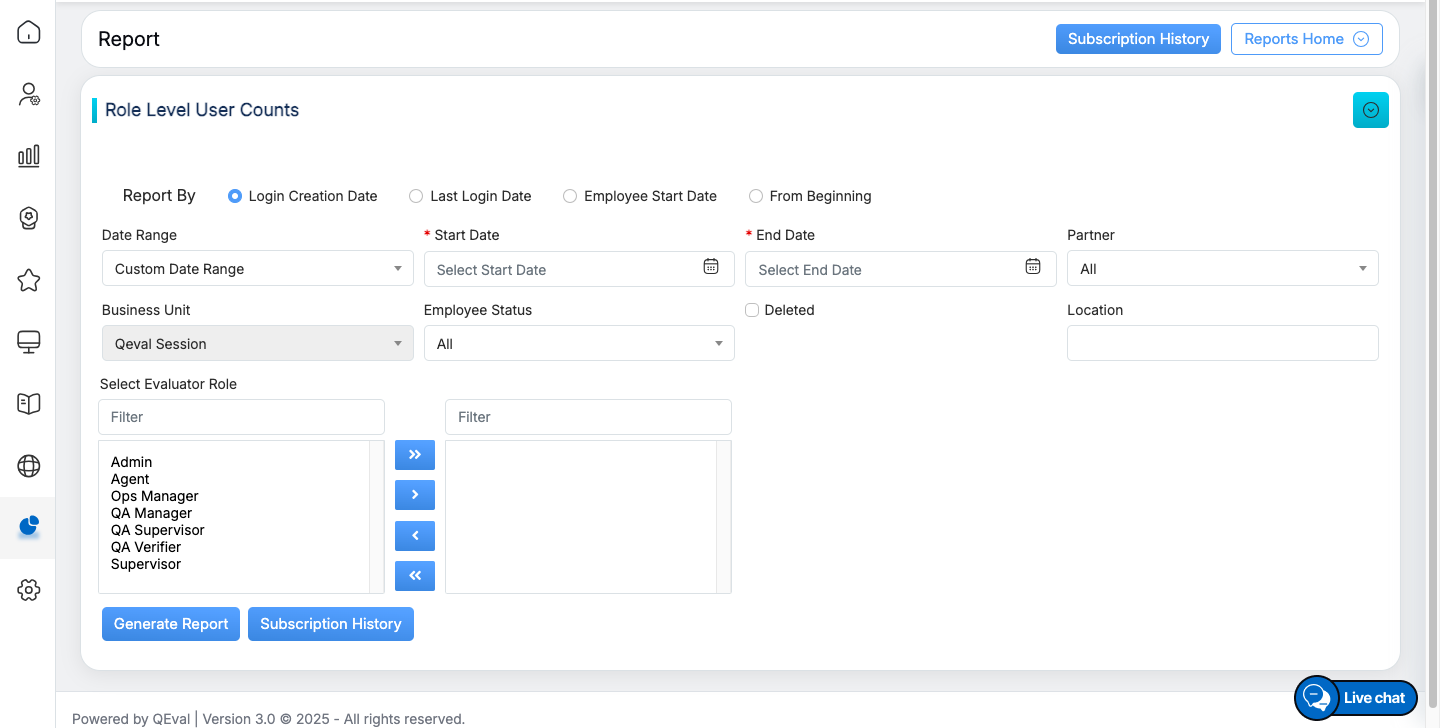Open the settings gear sidebar icon
The height and width of the screenshot is (728, 1440).
coord(29,590)
